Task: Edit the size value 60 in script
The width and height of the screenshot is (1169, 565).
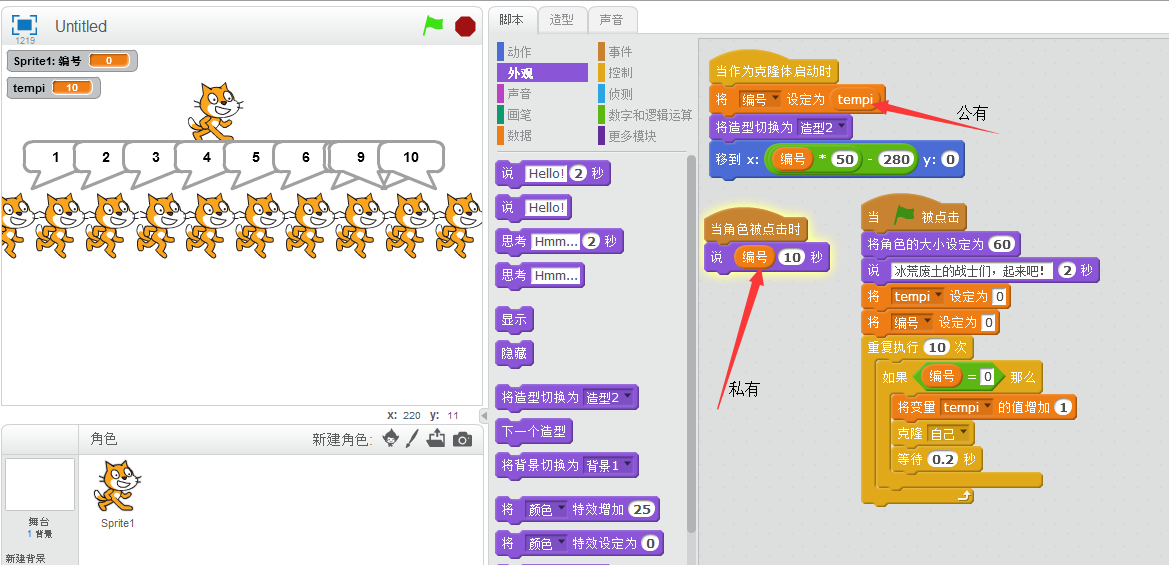Action: tap(1001, 244)
